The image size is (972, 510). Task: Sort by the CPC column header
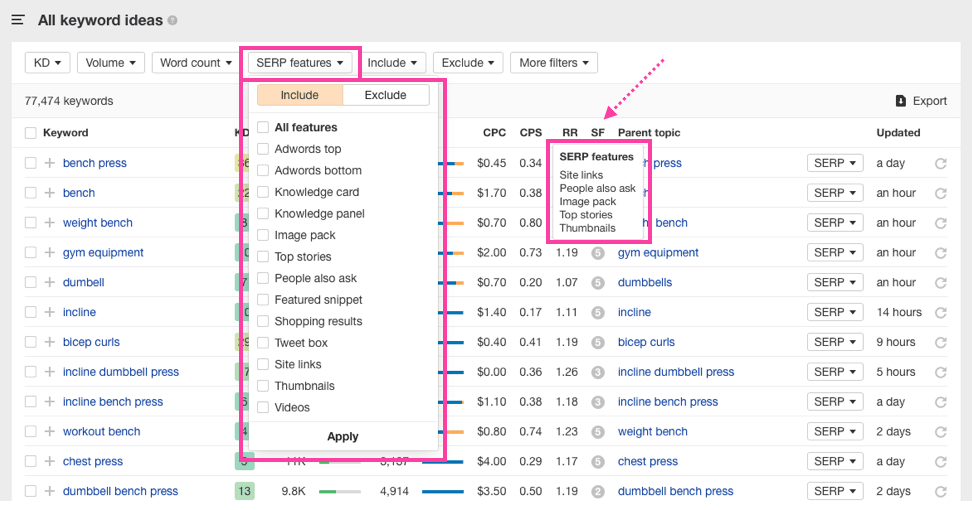click(494, 133)
